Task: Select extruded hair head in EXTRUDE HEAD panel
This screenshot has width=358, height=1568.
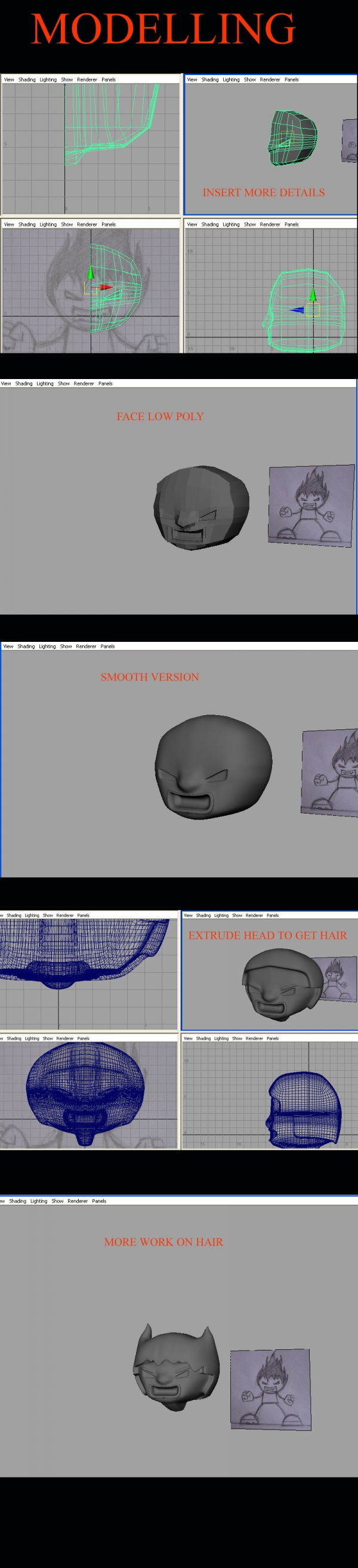Action: tap(282, 985)
